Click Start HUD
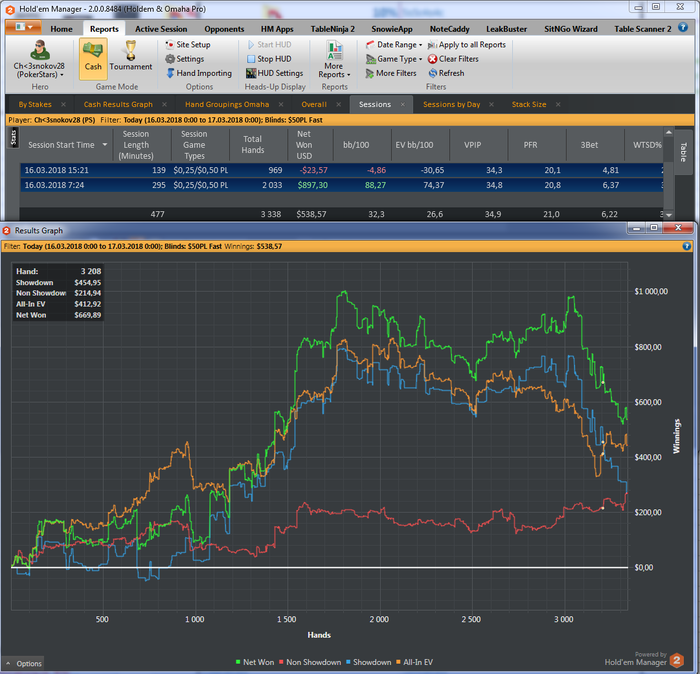 (x=269, y=45)
